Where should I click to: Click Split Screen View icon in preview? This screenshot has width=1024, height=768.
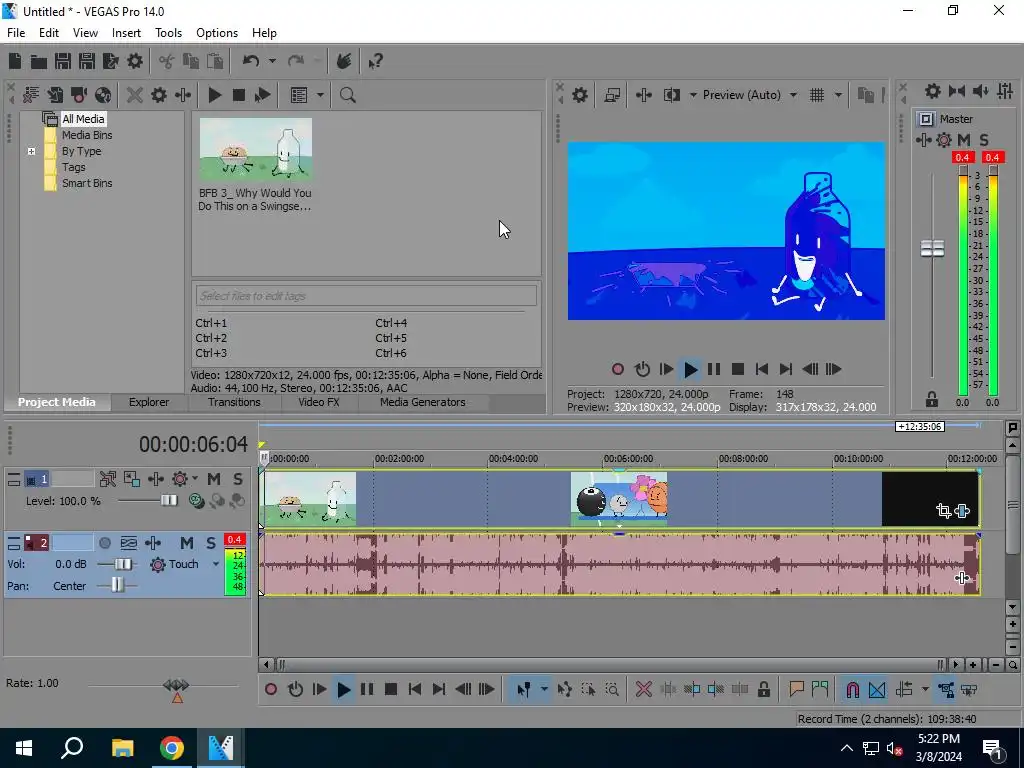tap(671, 95)
